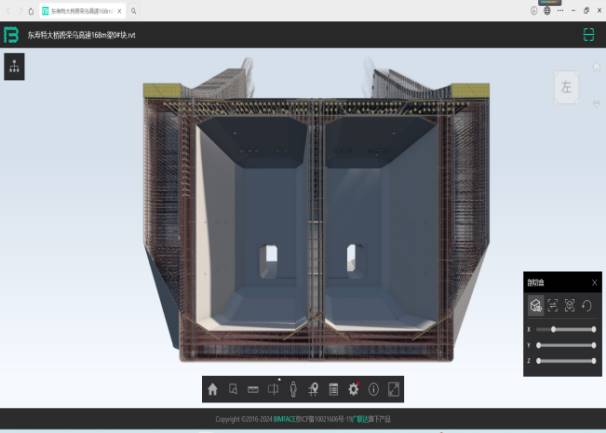
Task: Toggle fullscreen from the bottom toolbar
Action: (393, 389)
